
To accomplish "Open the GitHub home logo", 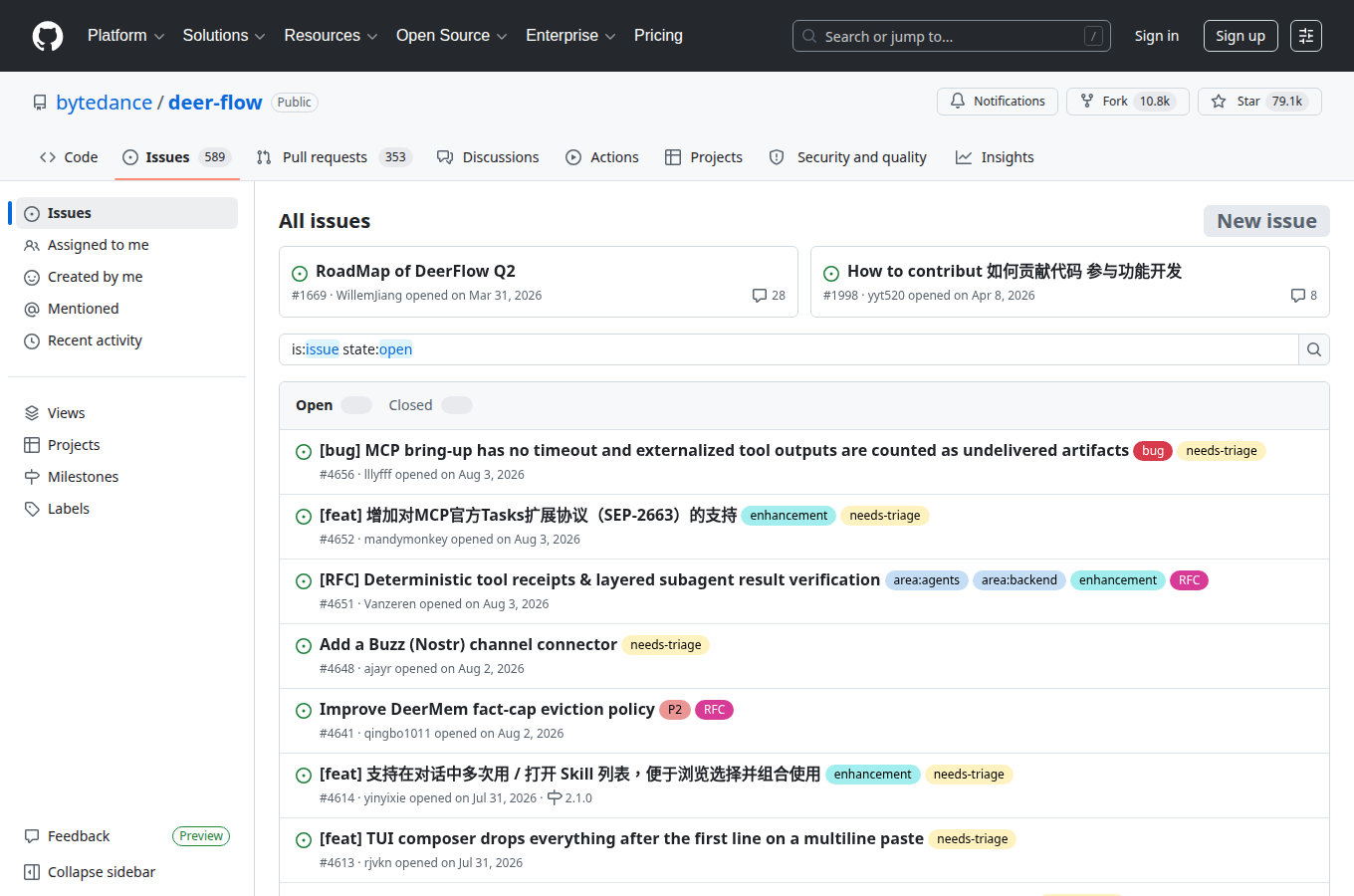I will [x=48, y=36].
